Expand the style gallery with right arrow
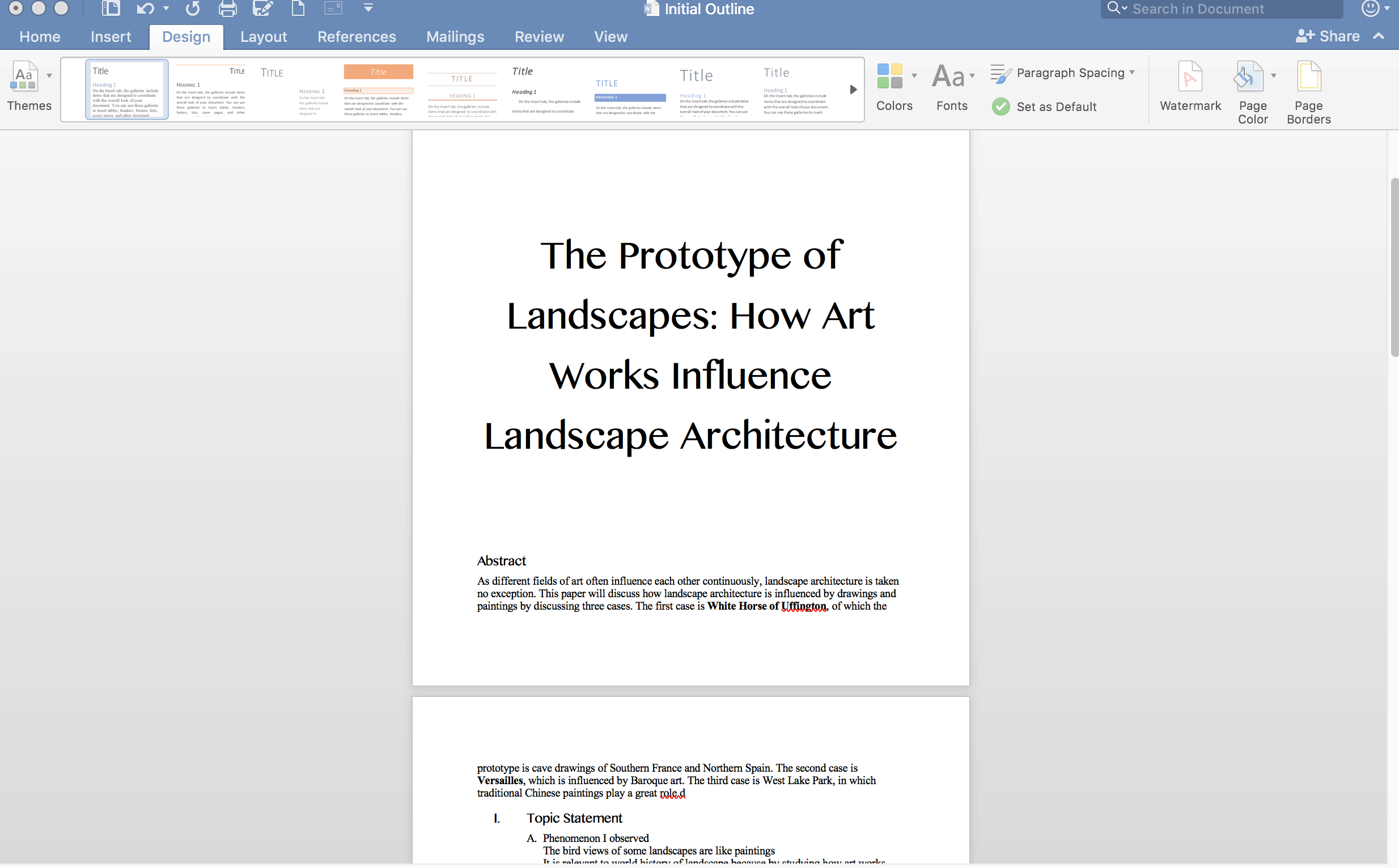 [x=854, y=90]
